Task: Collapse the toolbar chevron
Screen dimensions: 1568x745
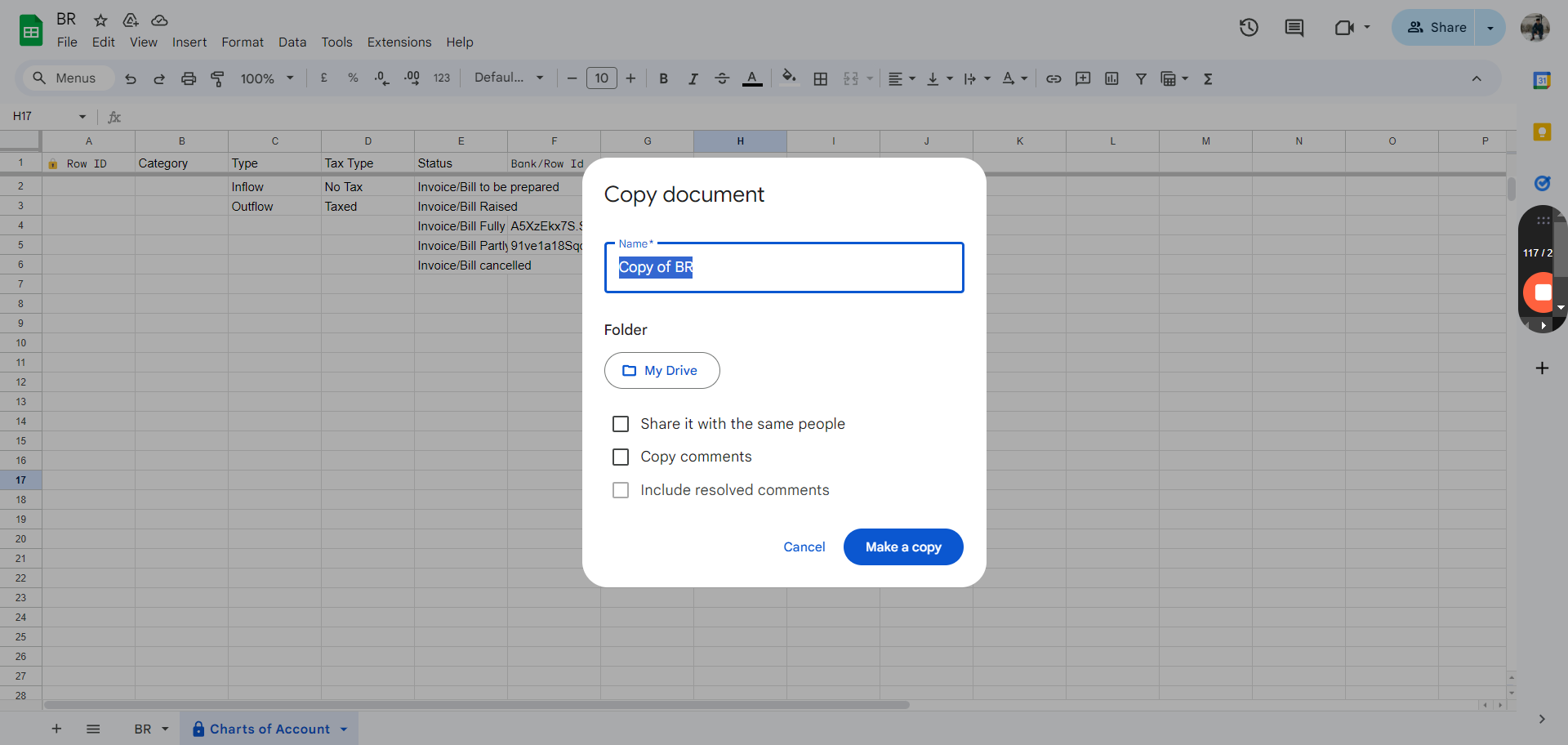Action: (x=1477, y=78)
